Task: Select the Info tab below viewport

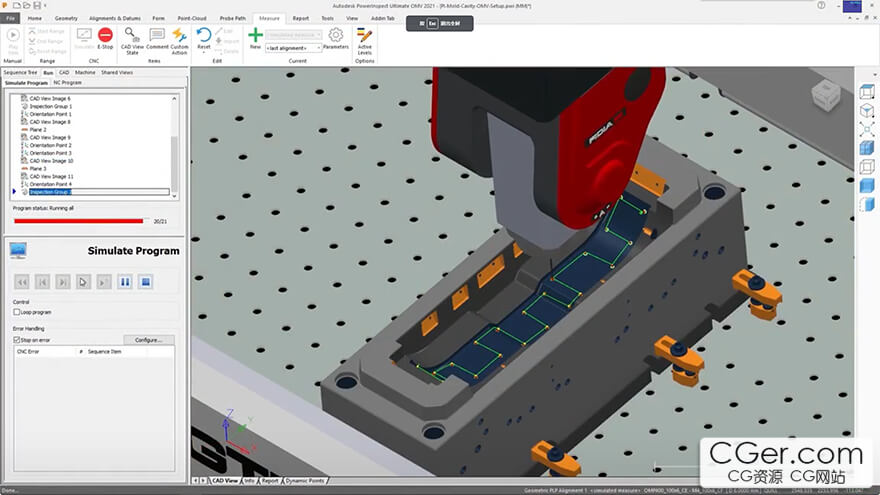Action: [249, 481]
